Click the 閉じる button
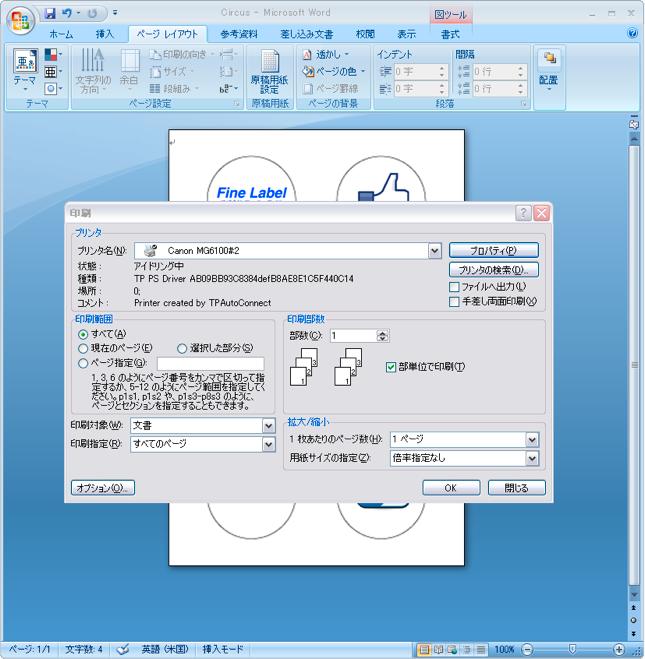This screenshot has height=659, width=645. point(516,488)
